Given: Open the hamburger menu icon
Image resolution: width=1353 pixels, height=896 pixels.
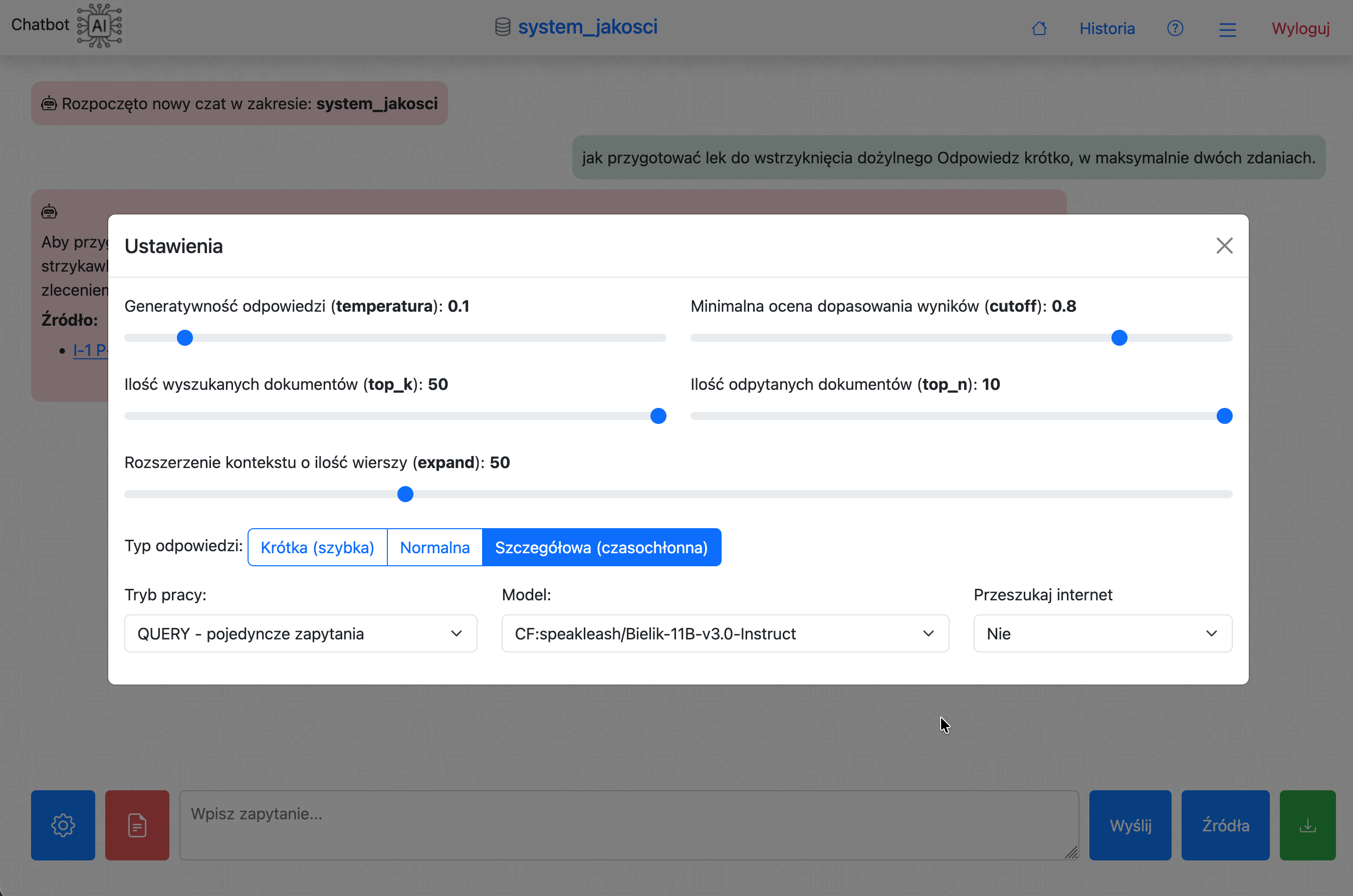Looking at the screenshot, I should coord(1227,29).
